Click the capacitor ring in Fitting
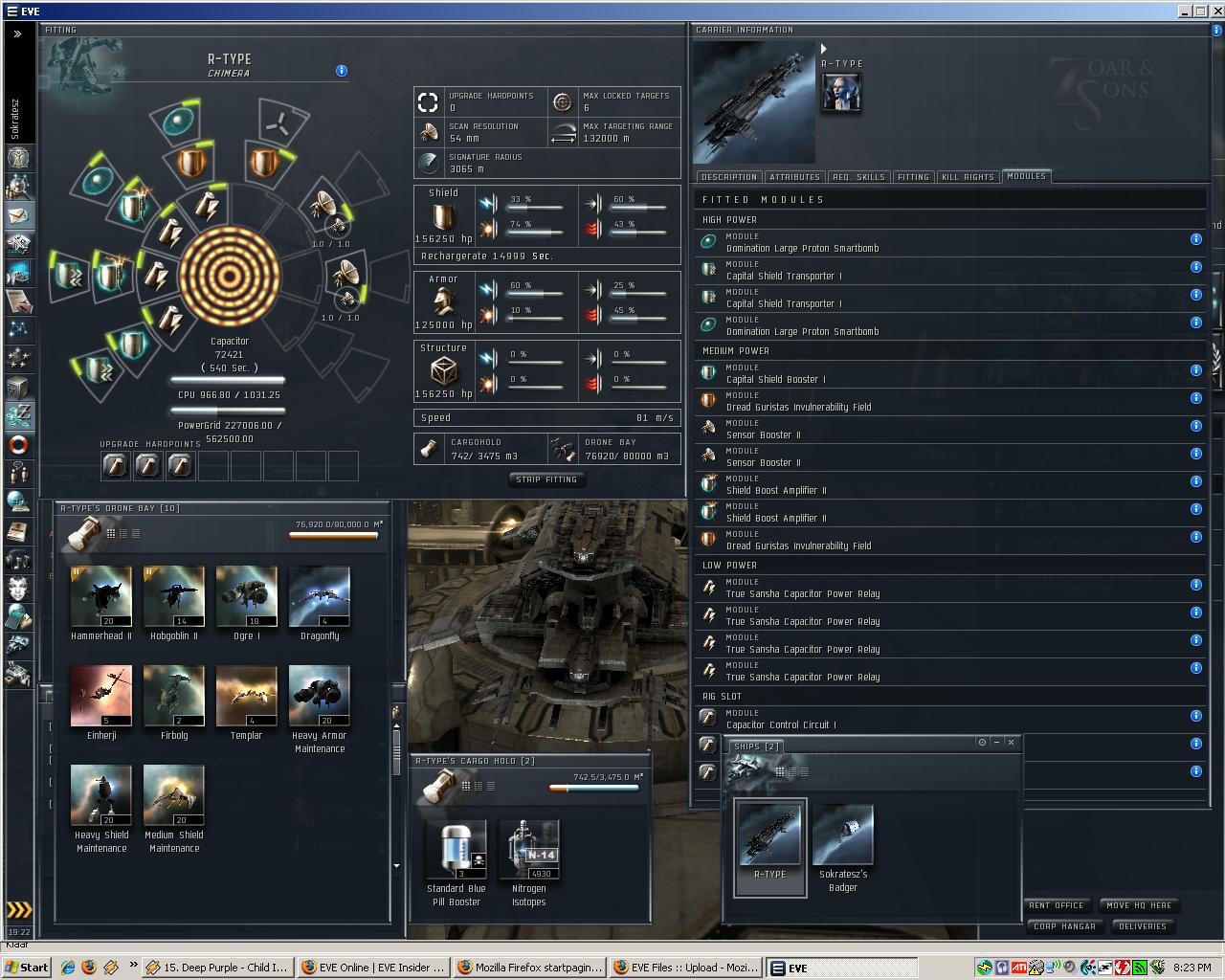This screenshot has height=980, width=1225. [230, 277]
